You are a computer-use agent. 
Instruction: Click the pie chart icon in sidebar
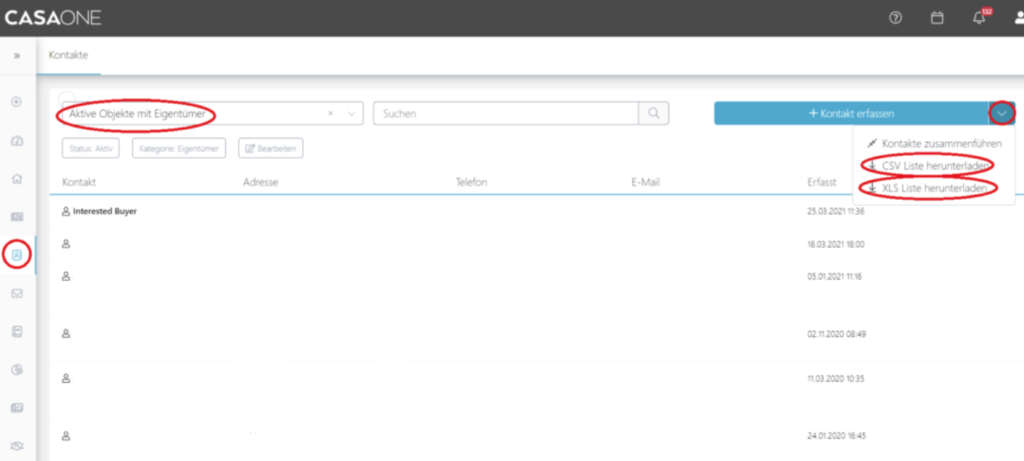(17, 369)
